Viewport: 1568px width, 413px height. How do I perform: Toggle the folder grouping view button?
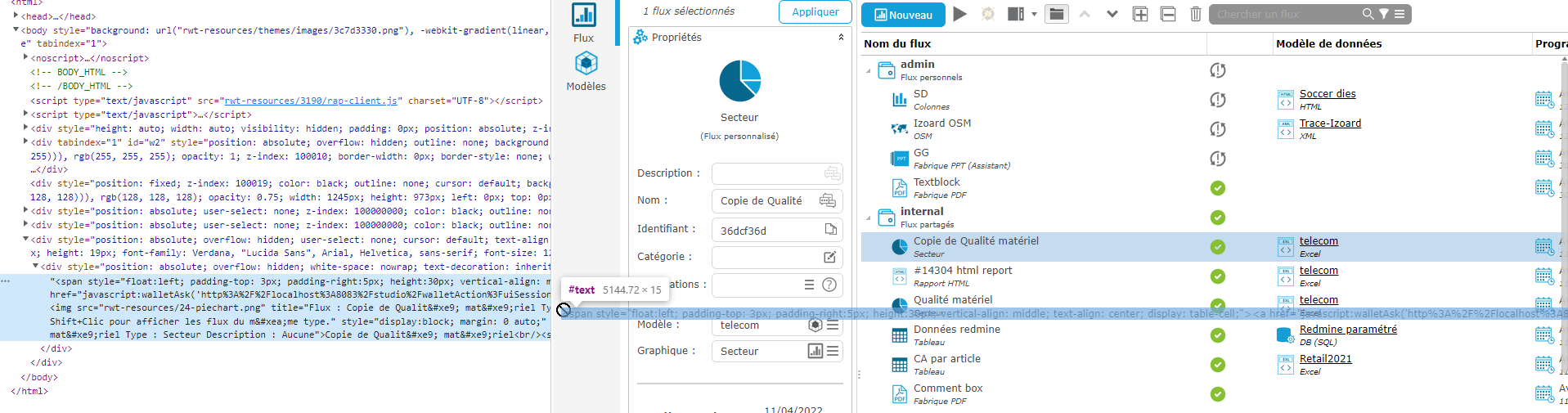click(x=1057, y=14)
